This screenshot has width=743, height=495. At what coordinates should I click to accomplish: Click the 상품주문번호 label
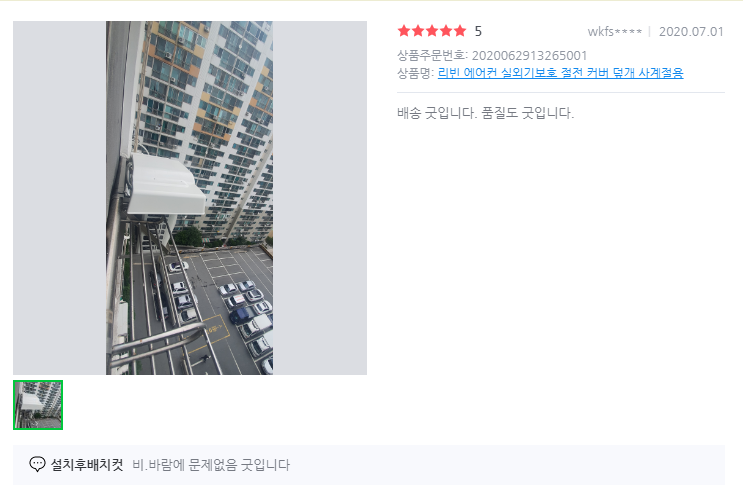point(432,56)
